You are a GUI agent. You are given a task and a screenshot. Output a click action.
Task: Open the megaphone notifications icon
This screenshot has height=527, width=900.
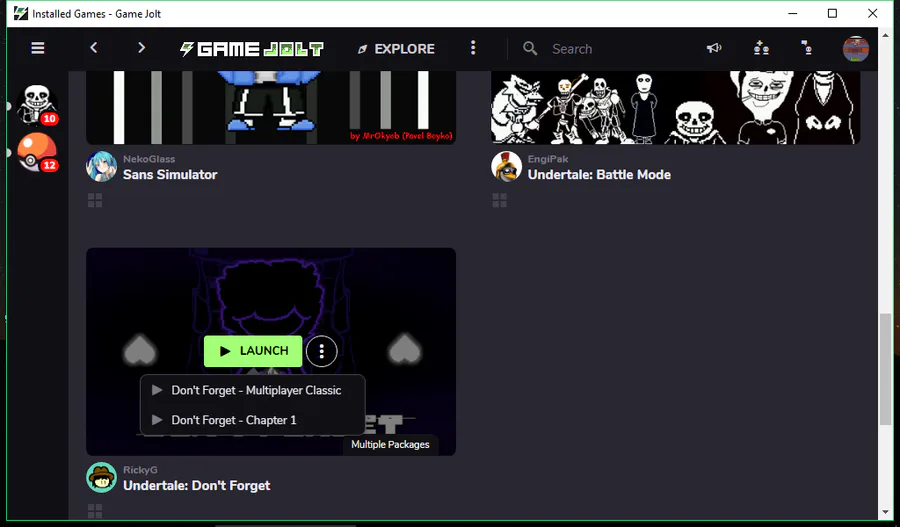tap(713, 48)
